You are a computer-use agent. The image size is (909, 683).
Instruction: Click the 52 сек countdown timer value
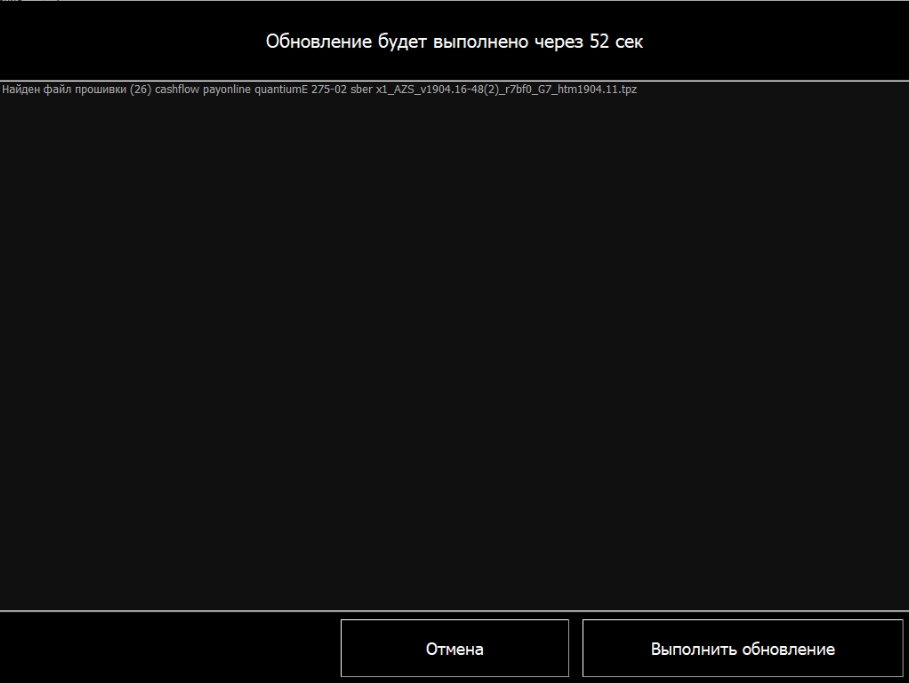[x=618, y=41]
